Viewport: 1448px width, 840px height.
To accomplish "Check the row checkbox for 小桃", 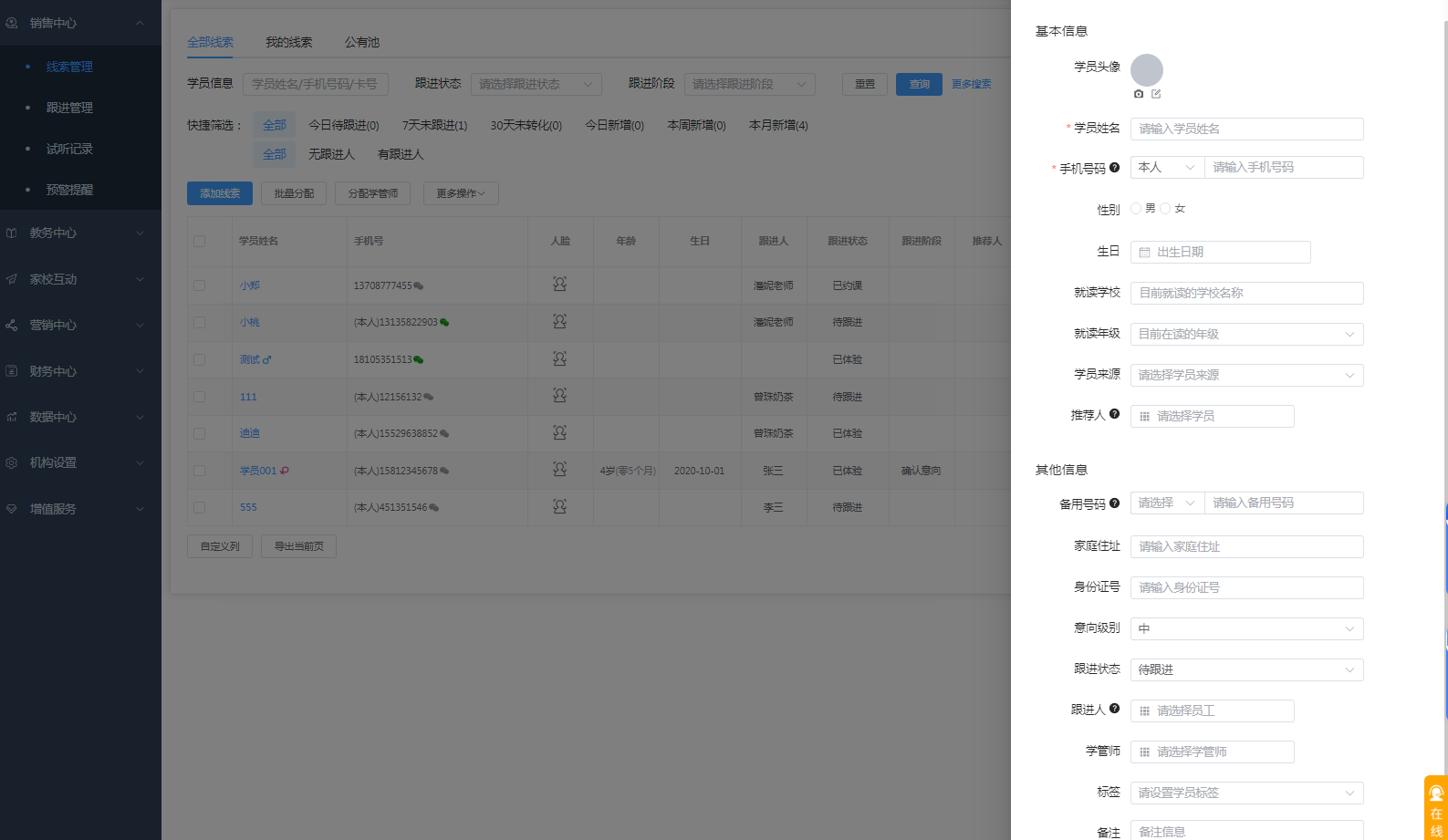I will point(199,322).
